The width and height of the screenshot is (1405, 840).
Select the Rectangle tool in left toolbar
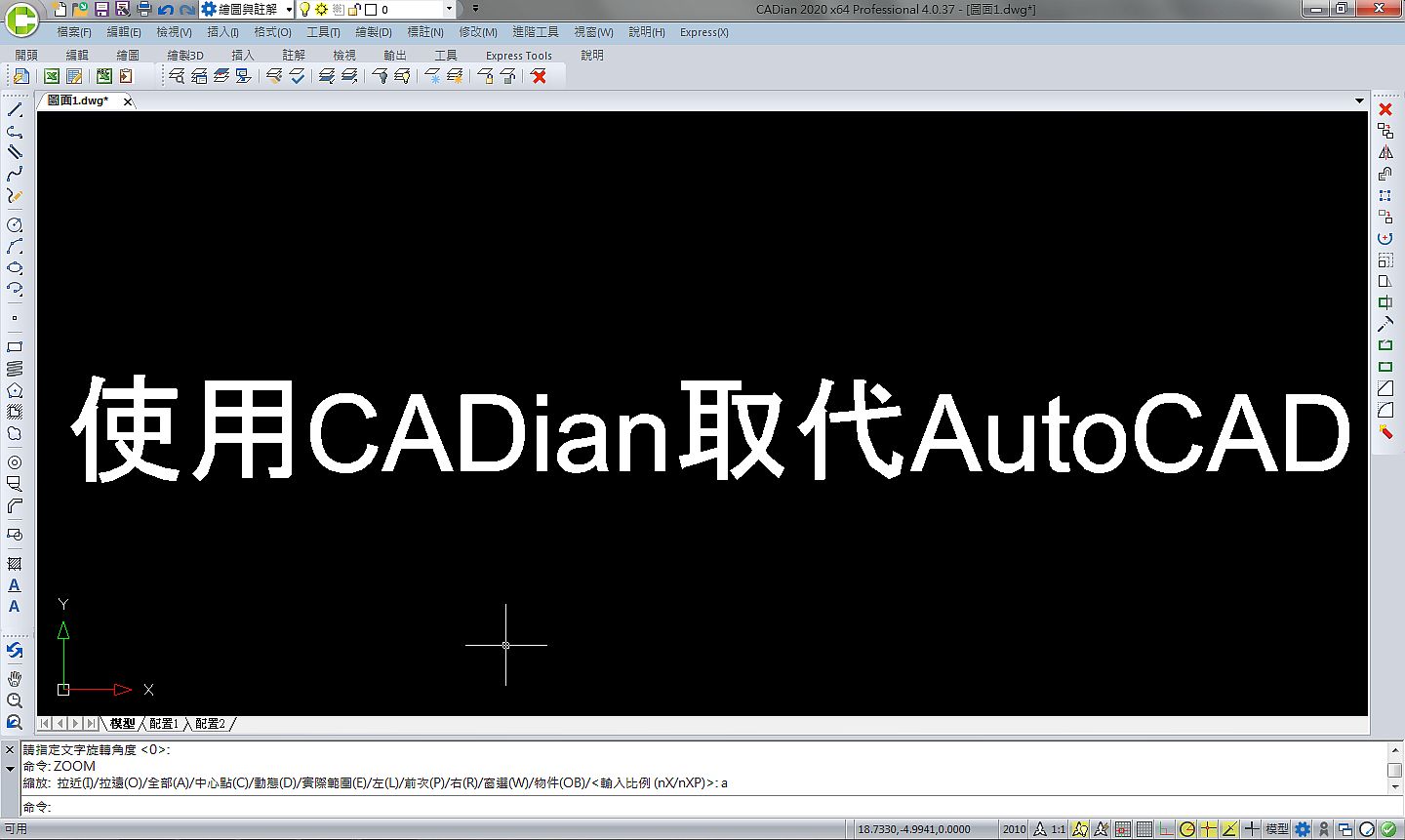pyautogui.click(x=15, y=347)
